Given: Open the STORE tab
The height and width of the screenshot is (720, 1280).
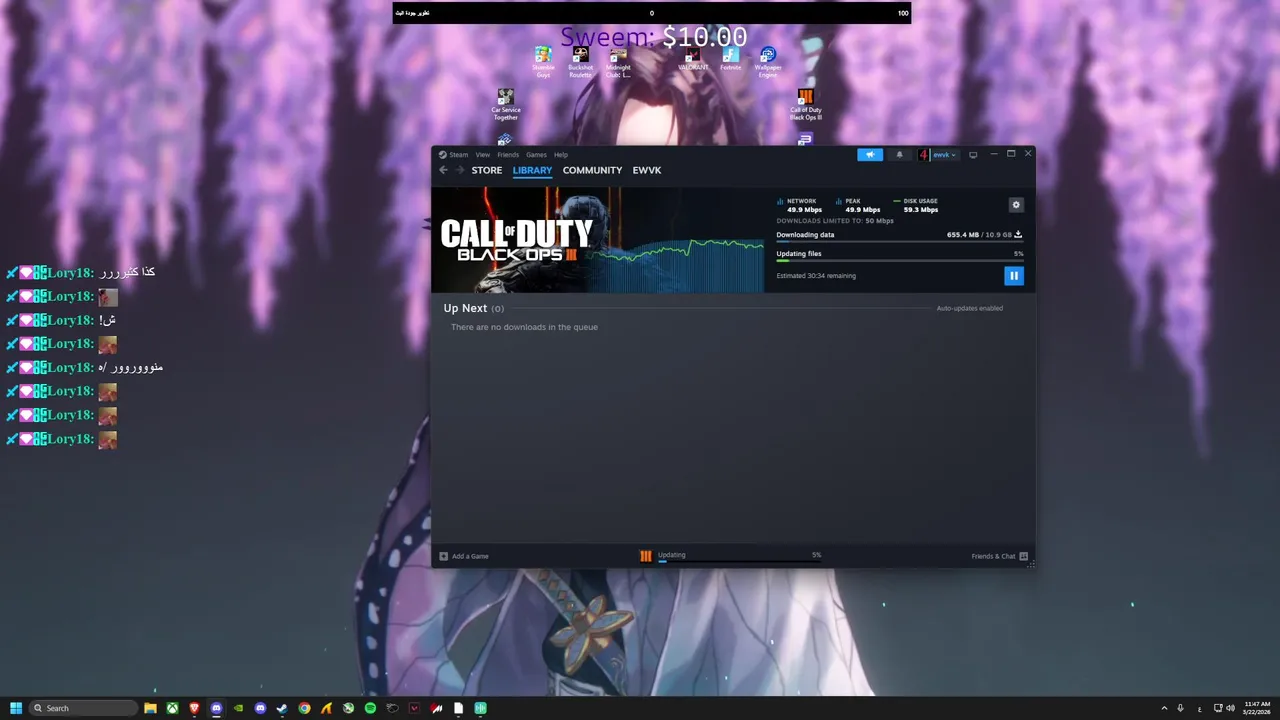Looking at the screenshot, I should tap(487, 170).
